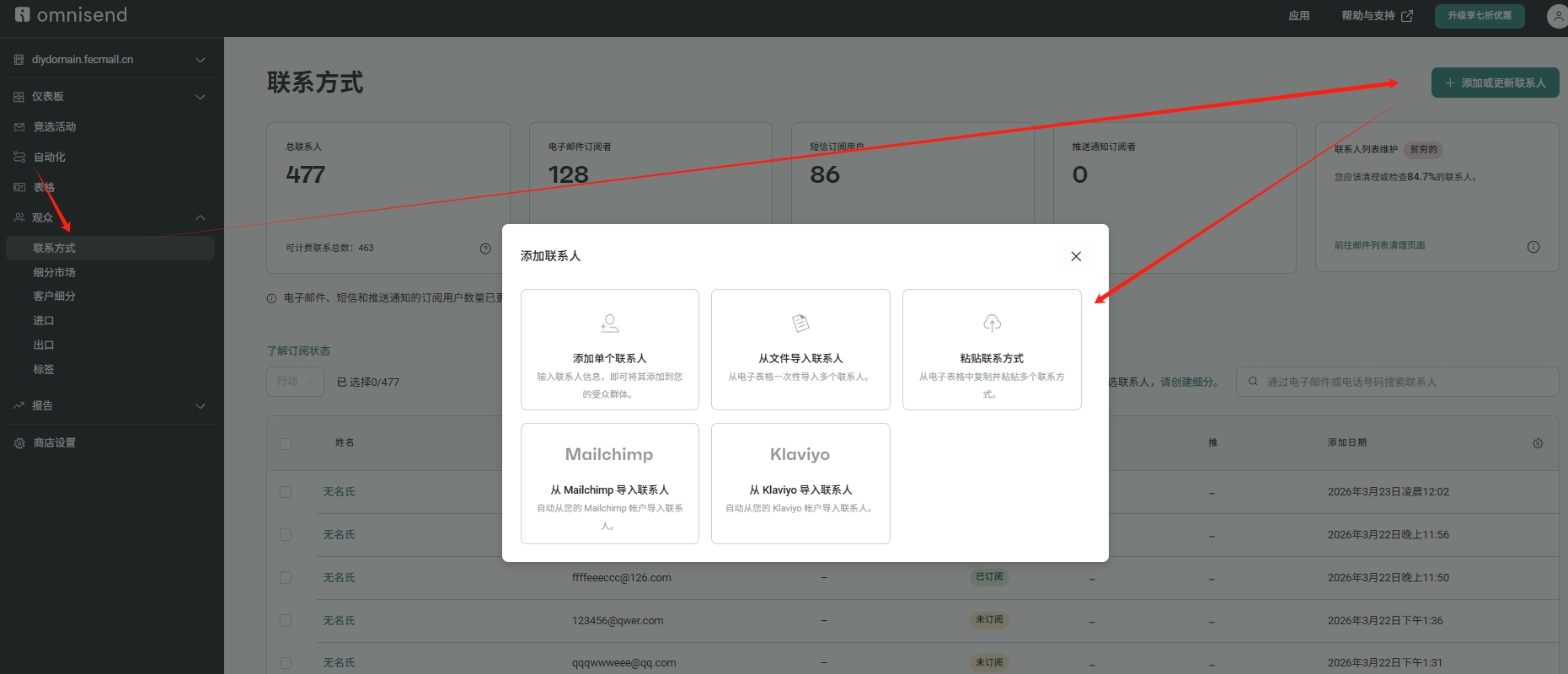Open 自动化 in the sidebar
Viewport: 1568px width, 674px height.
[49, 157]
